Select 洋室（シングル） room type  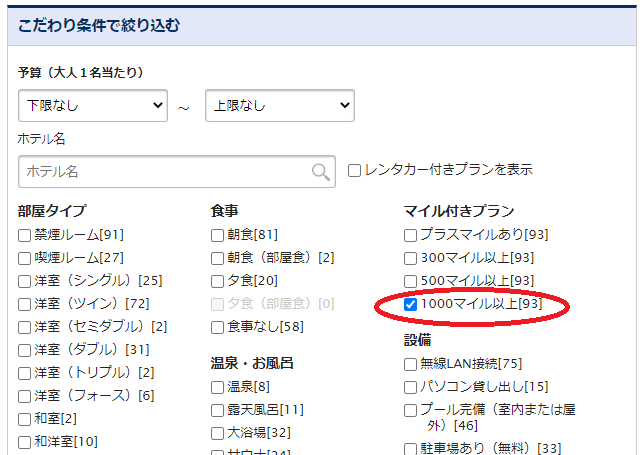pos(25,281)
